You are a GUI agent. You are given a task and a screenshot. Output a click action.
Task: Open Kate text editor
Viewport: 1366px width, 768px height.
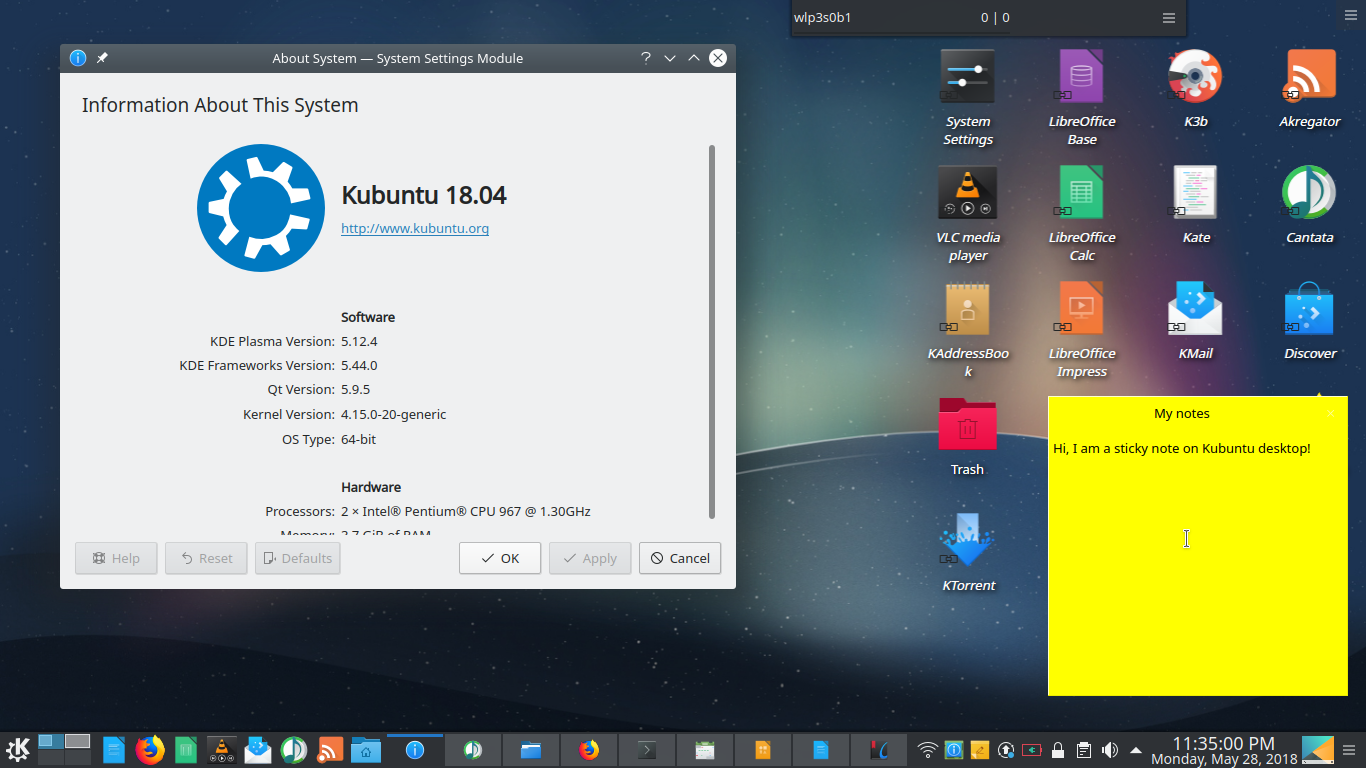click(1196, 192)
